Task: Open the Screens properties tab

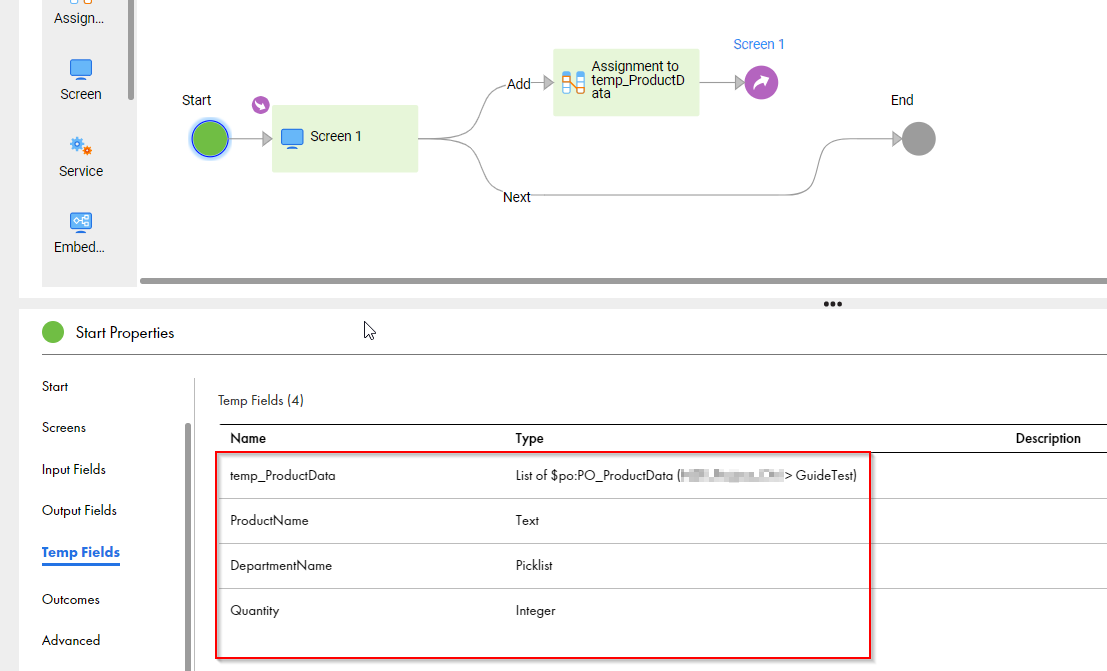Action: pyautogui.click(x=64, y=427)
